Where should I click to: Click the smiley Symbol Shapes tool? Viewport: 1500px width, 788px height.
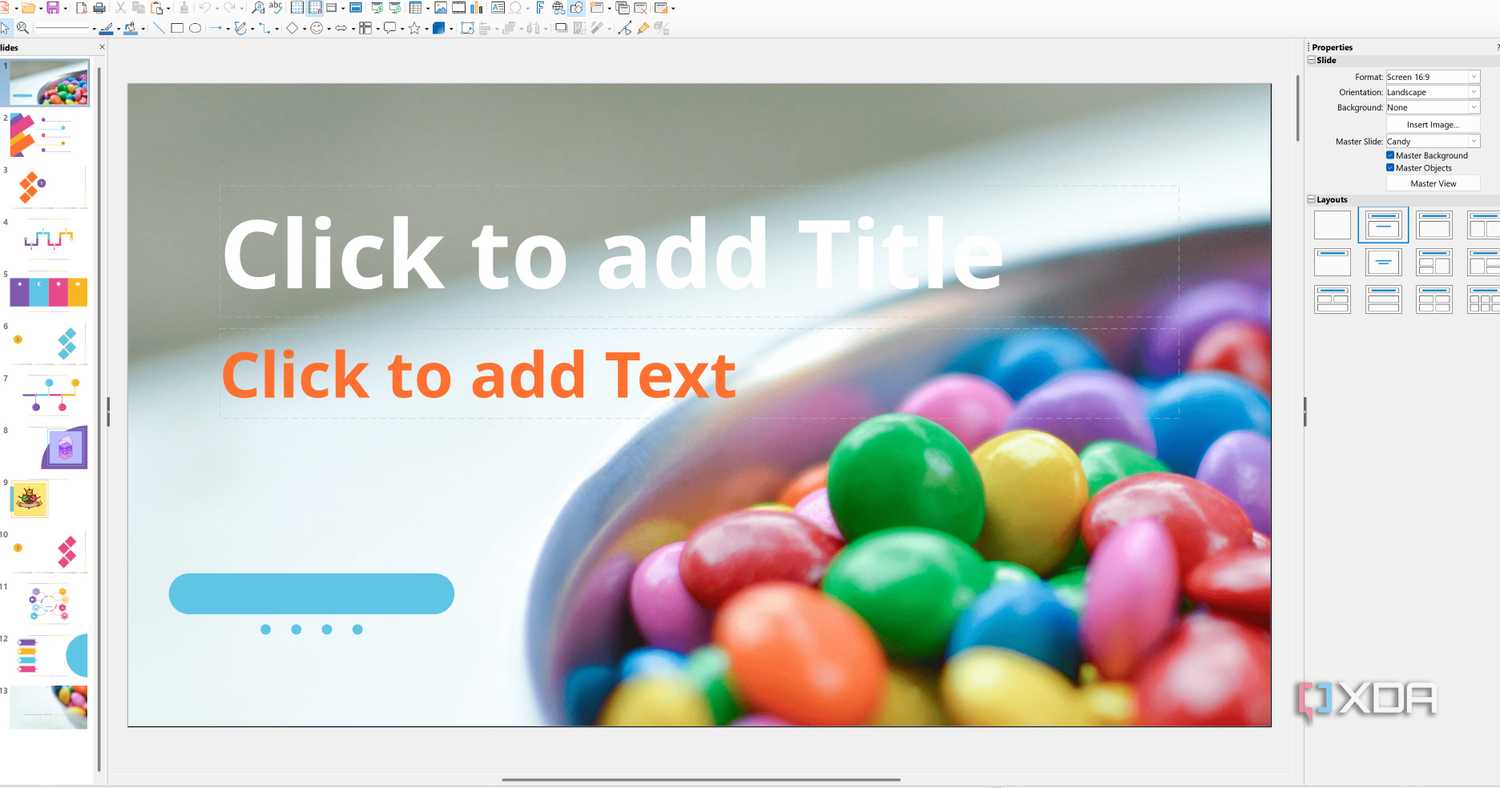coord(317,28)
